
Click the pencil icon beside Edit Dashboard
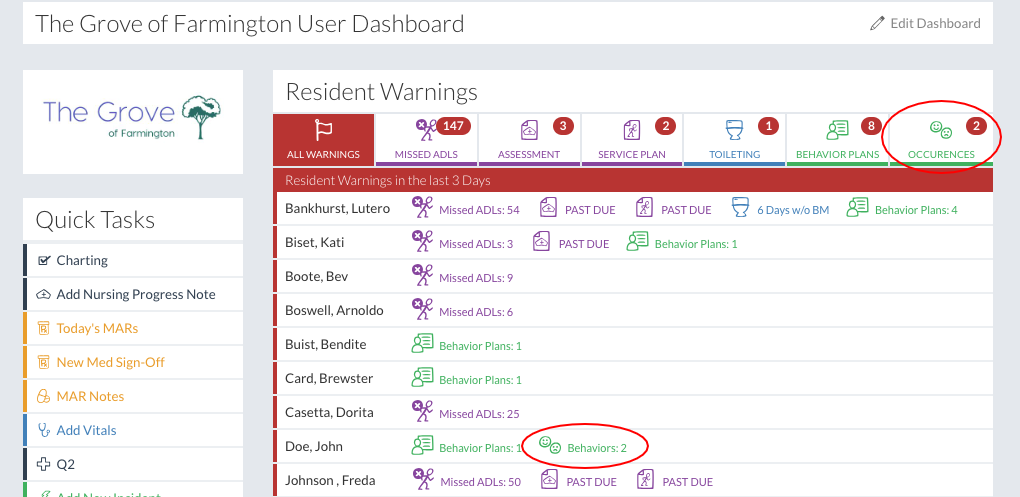tap(877, 23)
